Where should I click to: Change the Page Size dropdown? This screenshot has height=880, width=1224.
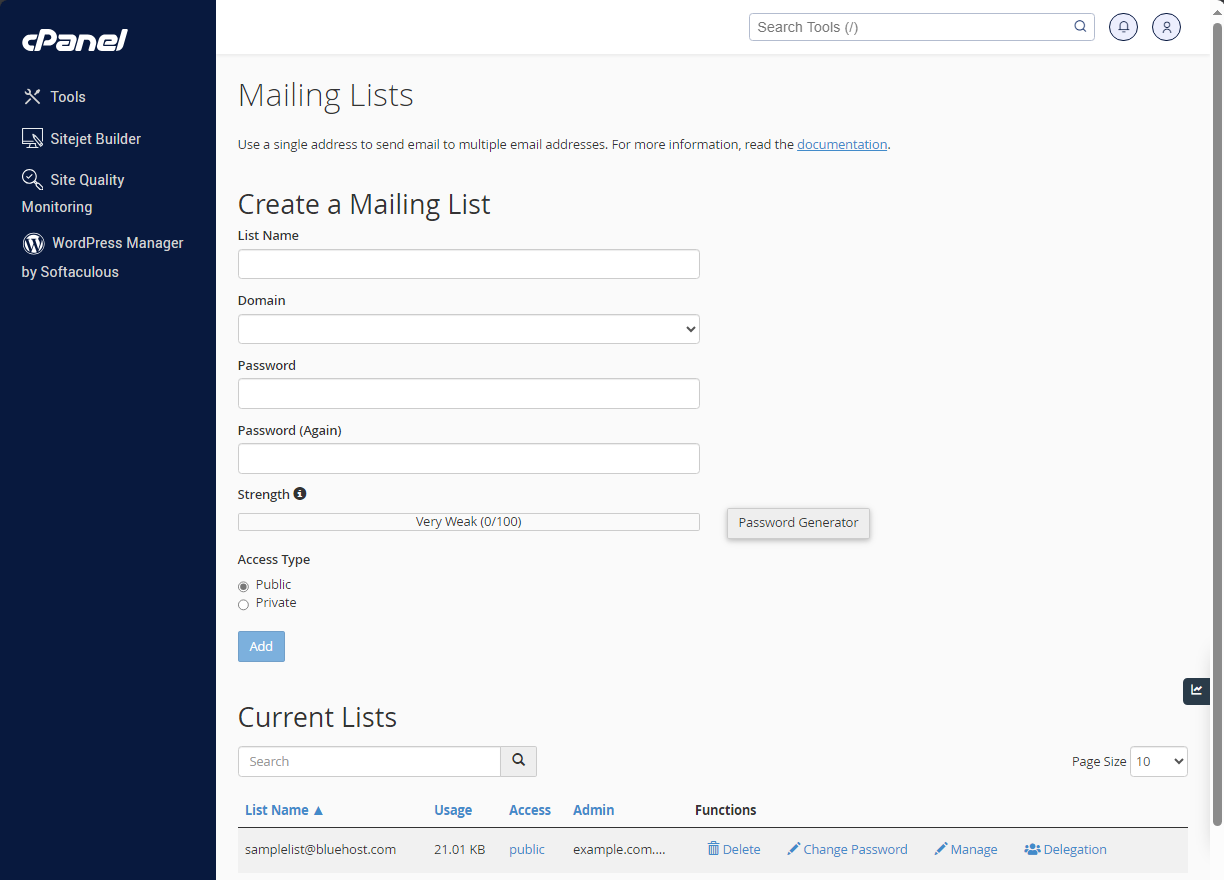pyautogui.click(x=1158, y=761)
